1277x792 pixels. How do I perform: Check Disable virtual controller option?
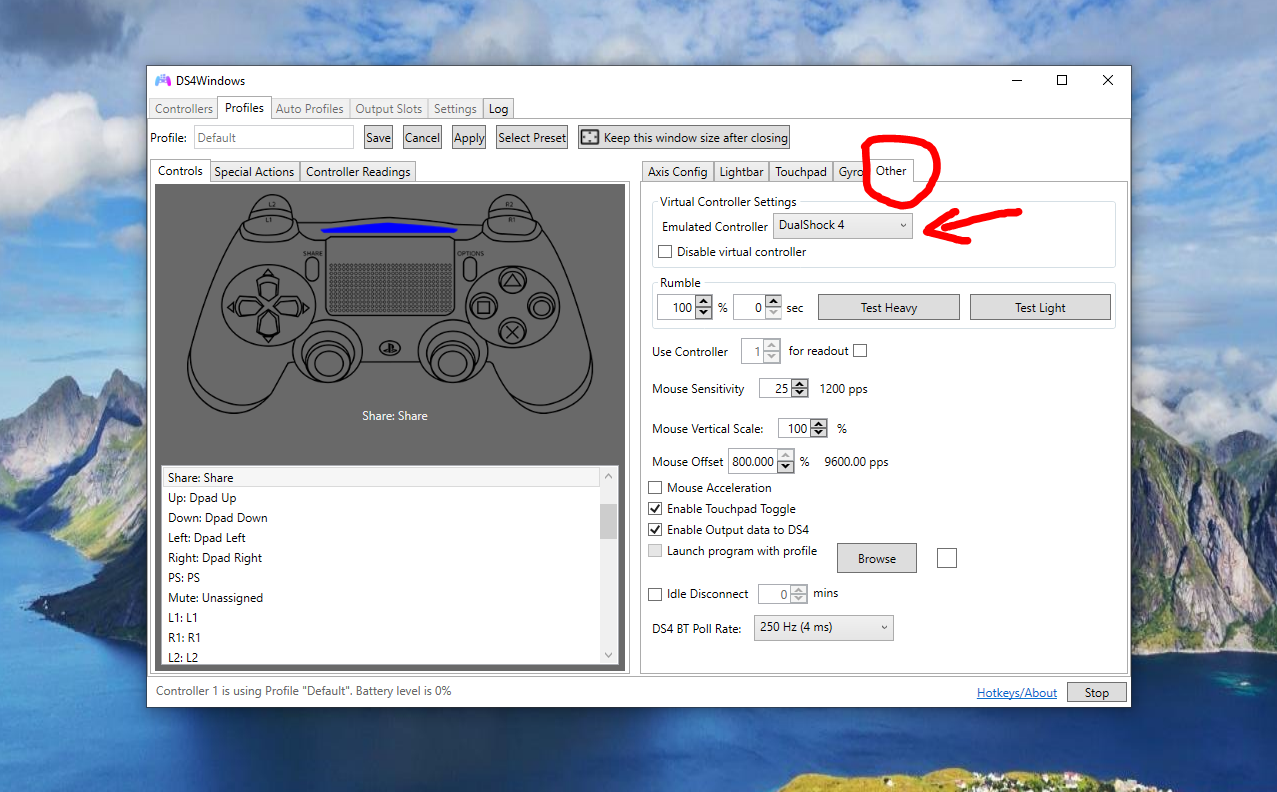(665, 252)
